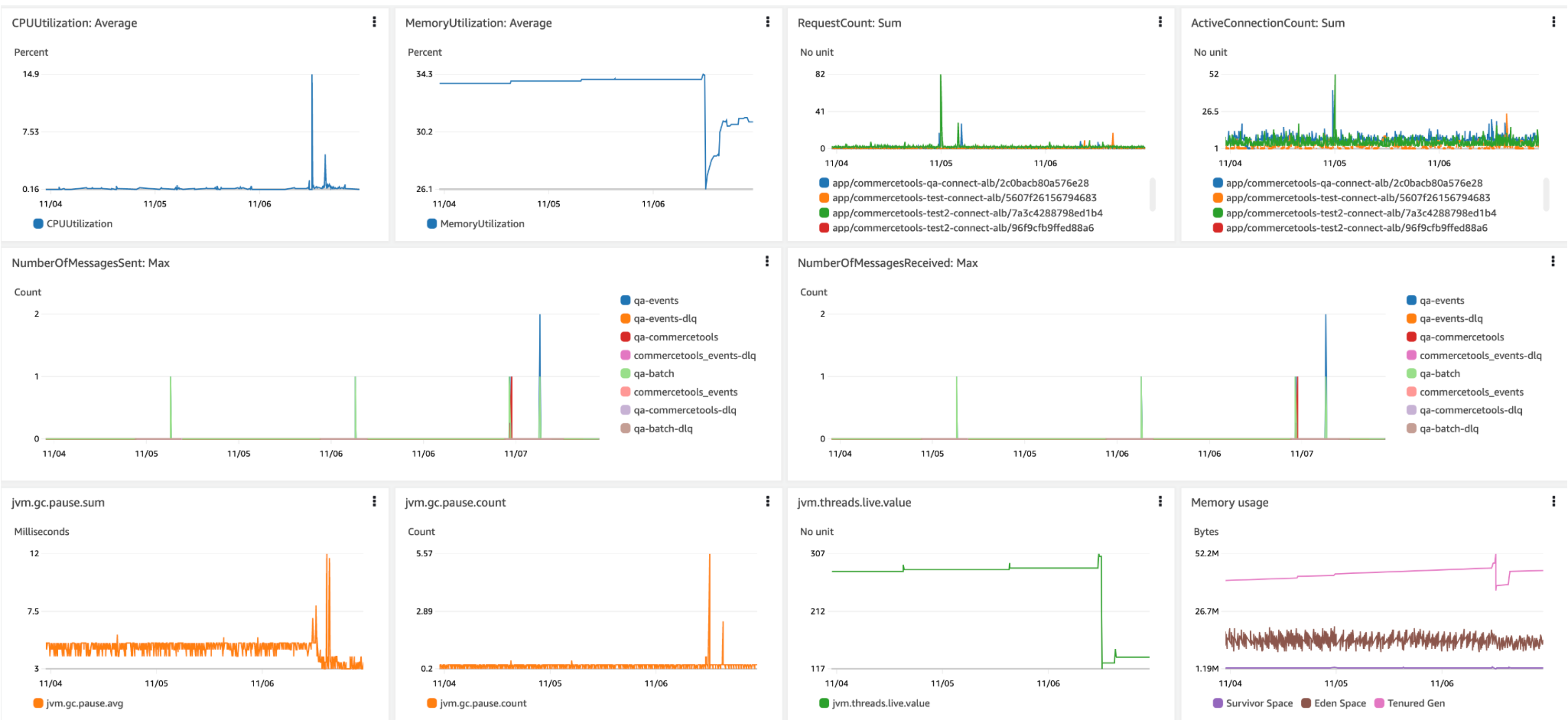Click the jvm.gc.pause.avg legend label

coord(84,703)
